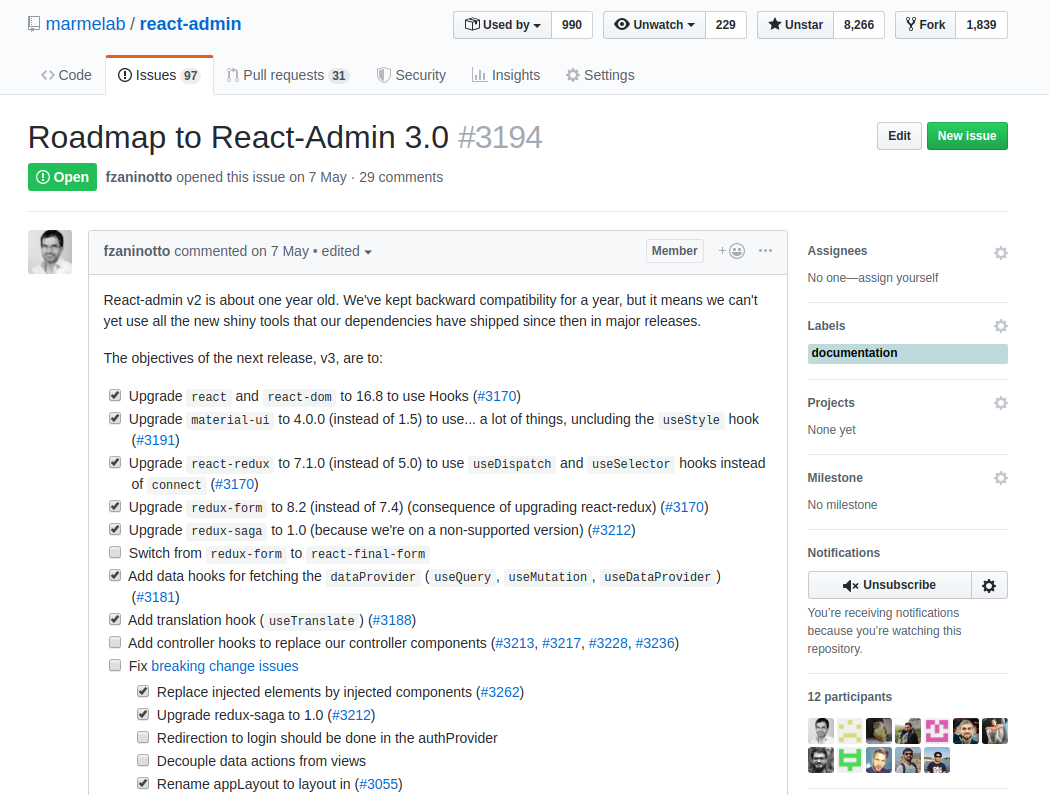1049x795 pixels.
Task: Go to the Security tab
Action: point(411,75)
